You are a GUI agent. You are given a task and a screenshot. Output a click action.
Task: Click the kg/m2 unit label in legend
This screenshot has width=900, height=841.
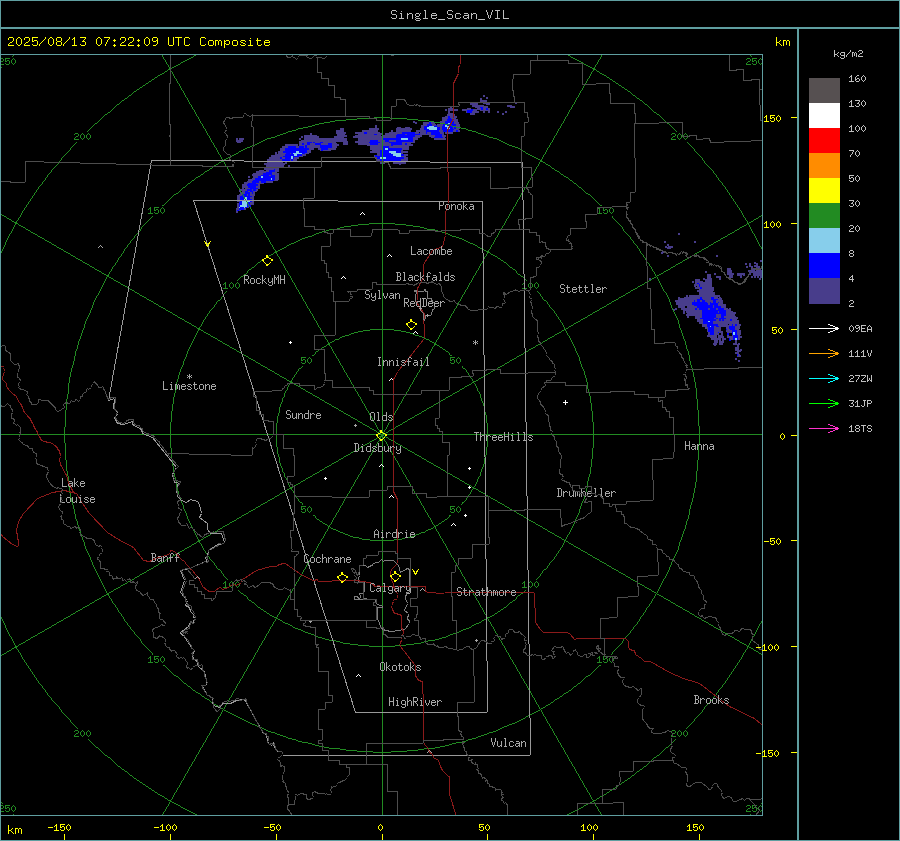point(848,54)
